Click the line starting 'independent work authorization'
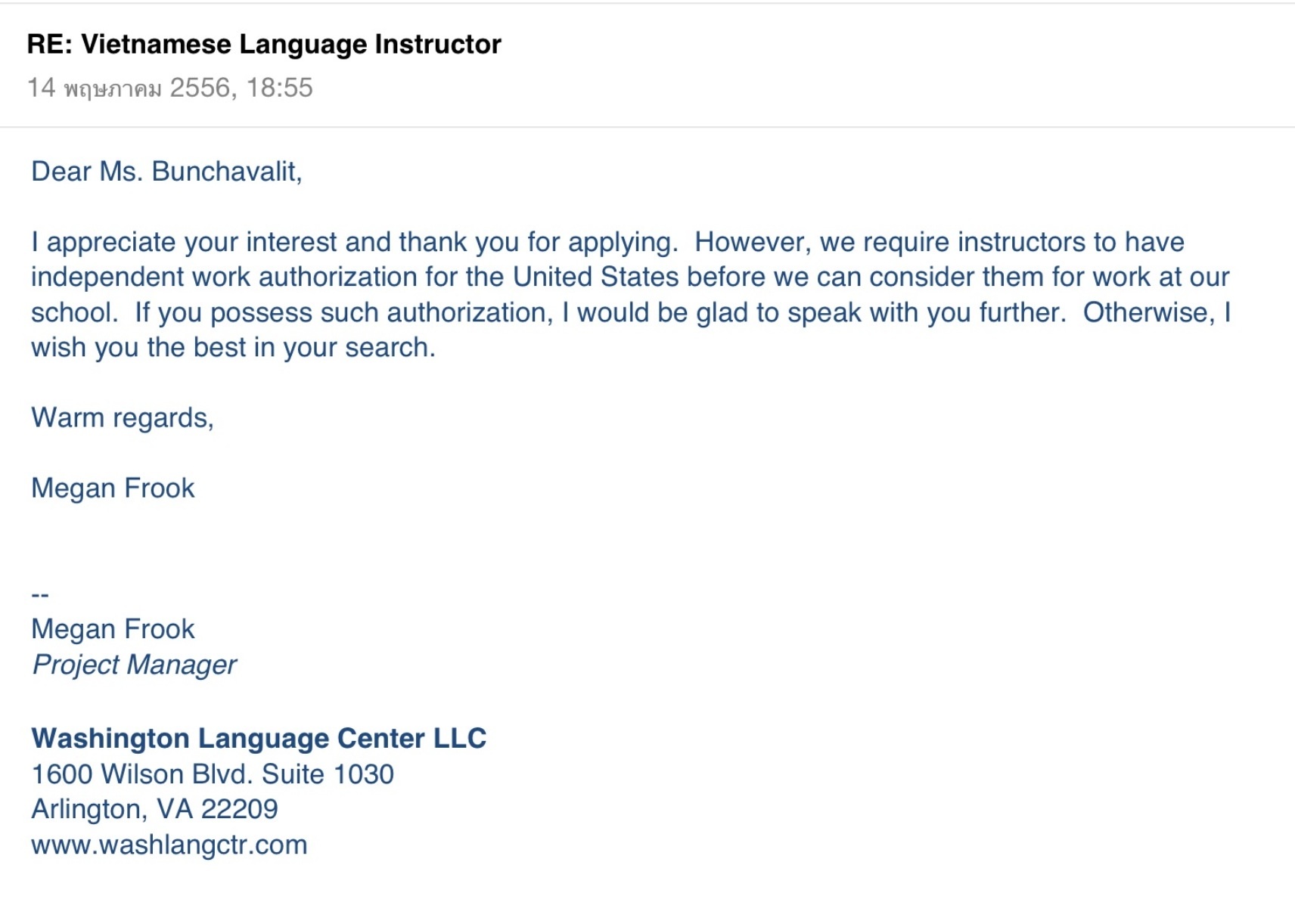 pyautogui.click(x=630, y=277)
